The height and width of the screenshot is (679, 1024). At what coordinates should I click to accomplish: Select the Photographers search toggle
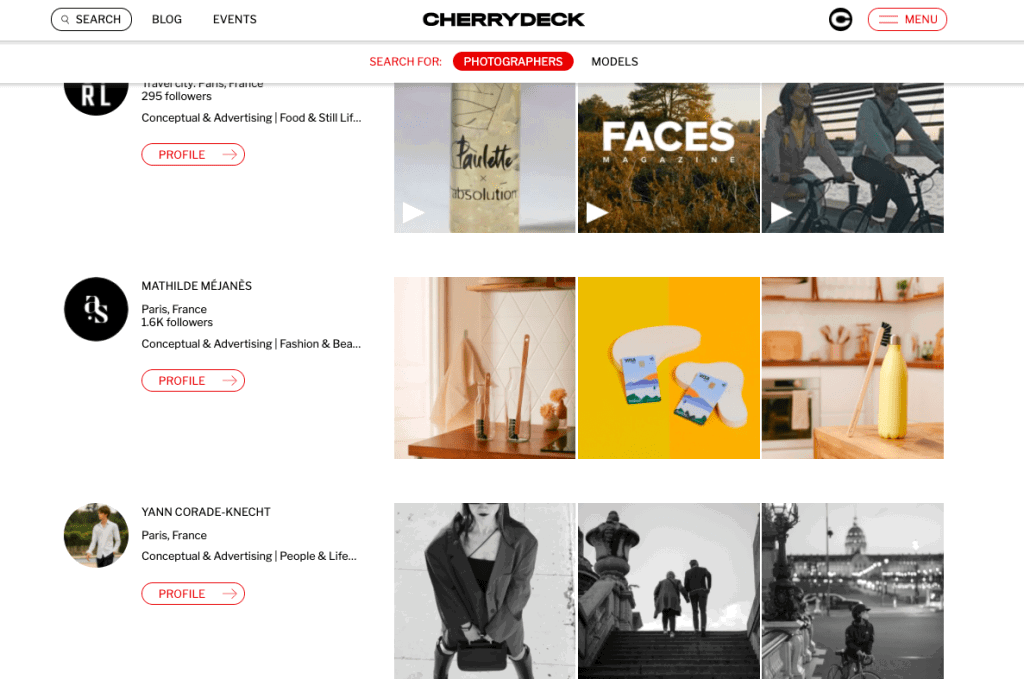[x=513, y=61]
